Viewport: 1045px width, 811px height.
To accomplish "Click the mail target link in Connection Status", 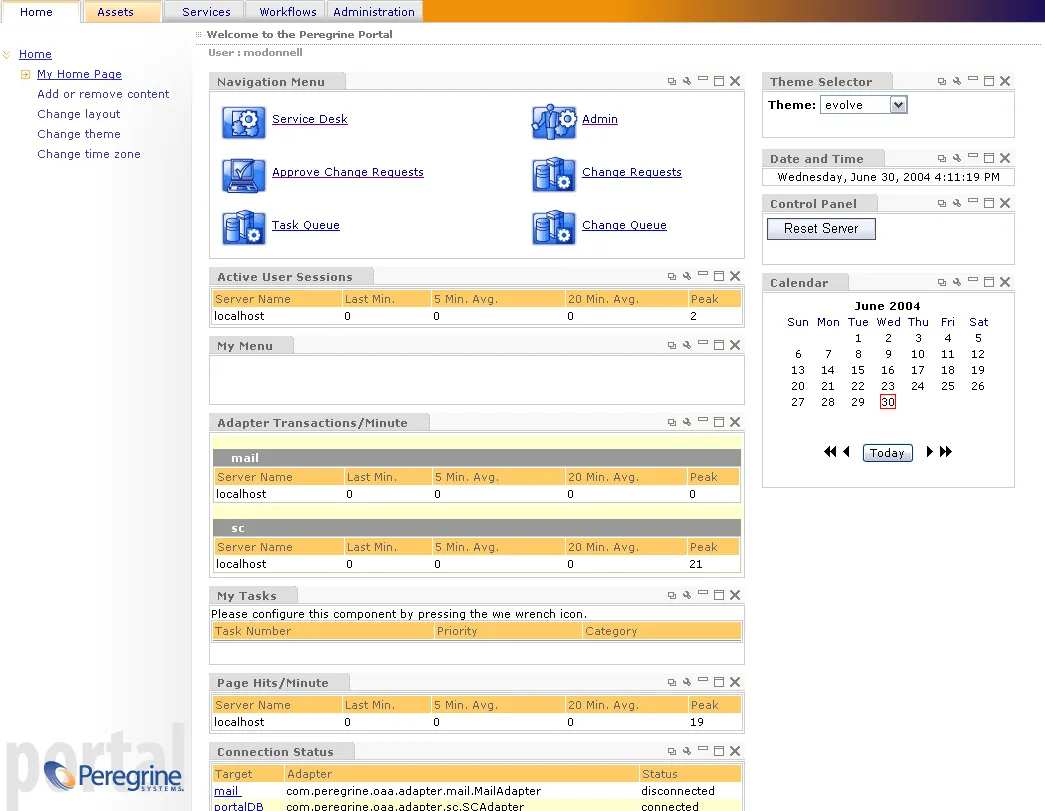I will tap(227, 791).
